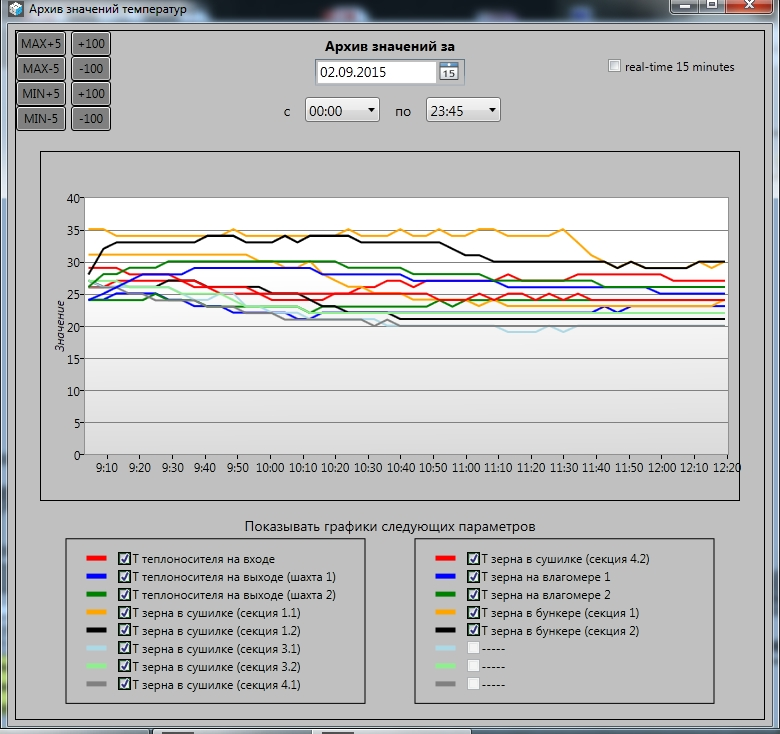Click the top +100 button
Viewport: 780px width, 734px height.
[x=91, y=44]
